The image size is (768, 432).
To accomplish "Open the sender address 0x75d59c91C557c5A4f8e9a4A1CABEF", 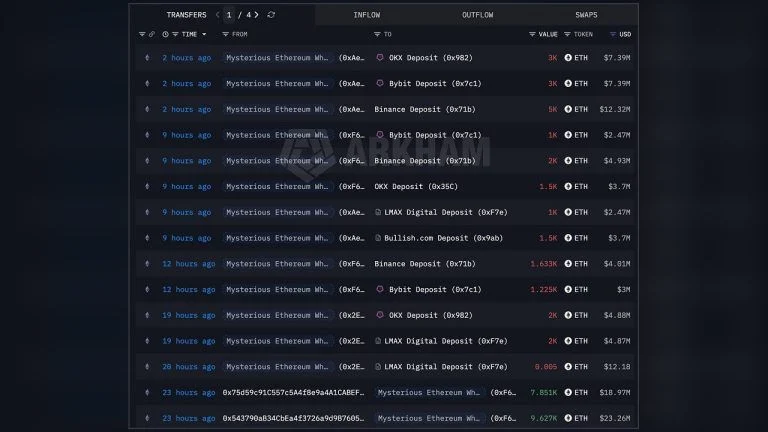I will 293,392.
